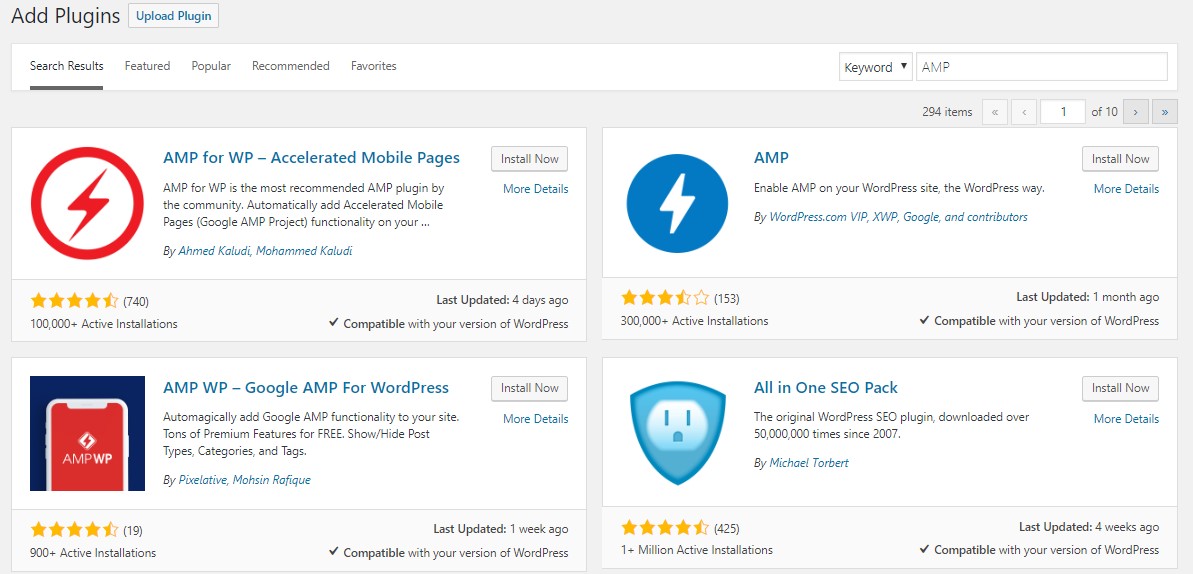
Task: Open the All in One SEO Pack title
Action: 826,387
